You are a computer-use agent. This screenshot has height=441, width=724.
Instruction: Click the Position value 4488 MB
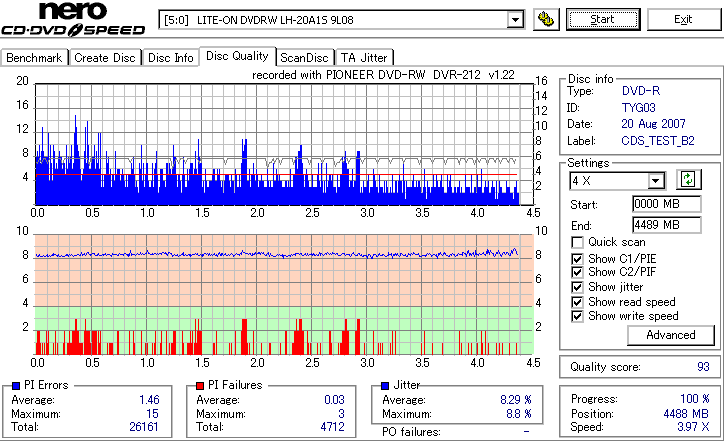pyautogui.click(x=686, y=414)
